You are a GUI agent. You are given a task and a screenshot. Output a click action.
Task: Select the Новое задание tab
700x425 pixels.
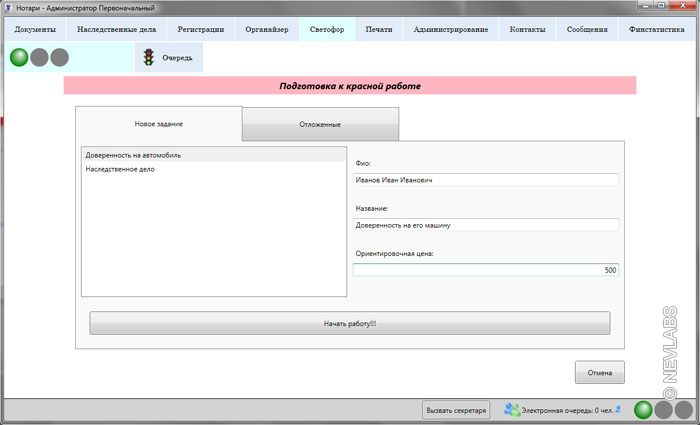tap(159, 124)
